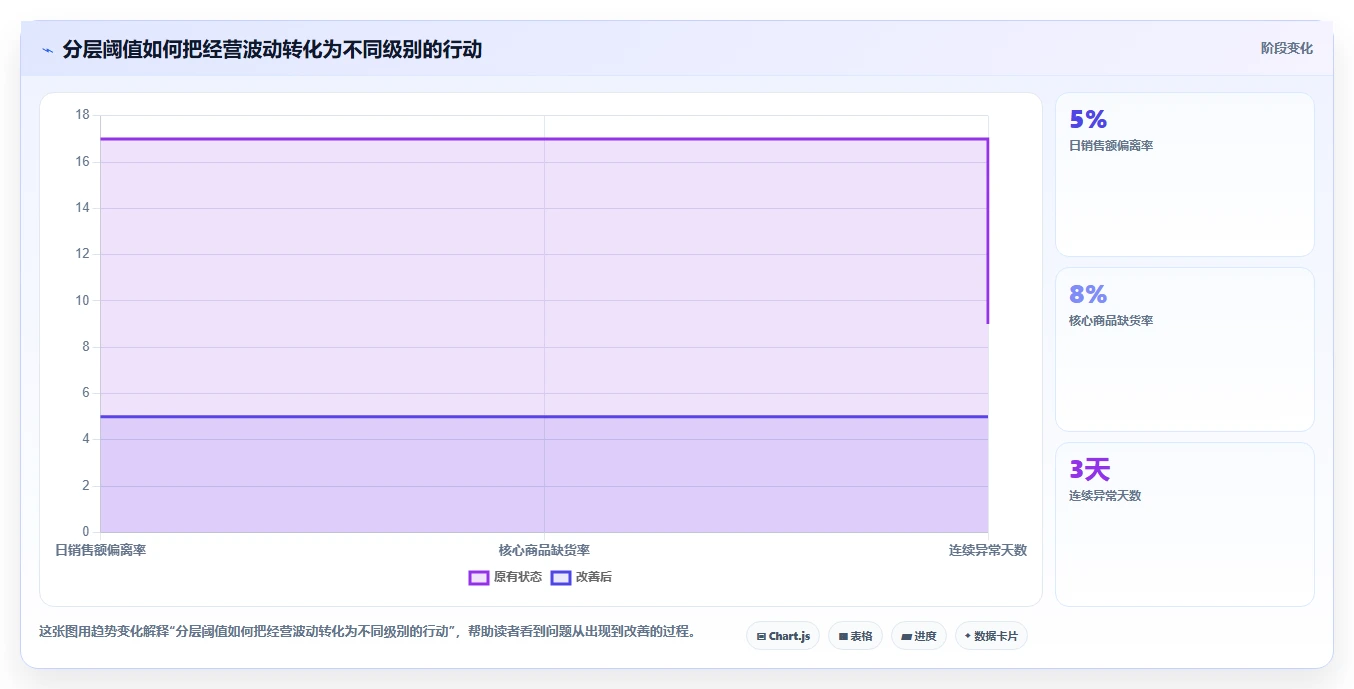This screenshot has width=1354, height=689.
Task: Click the 表格 tag
Action: (855, 636)
